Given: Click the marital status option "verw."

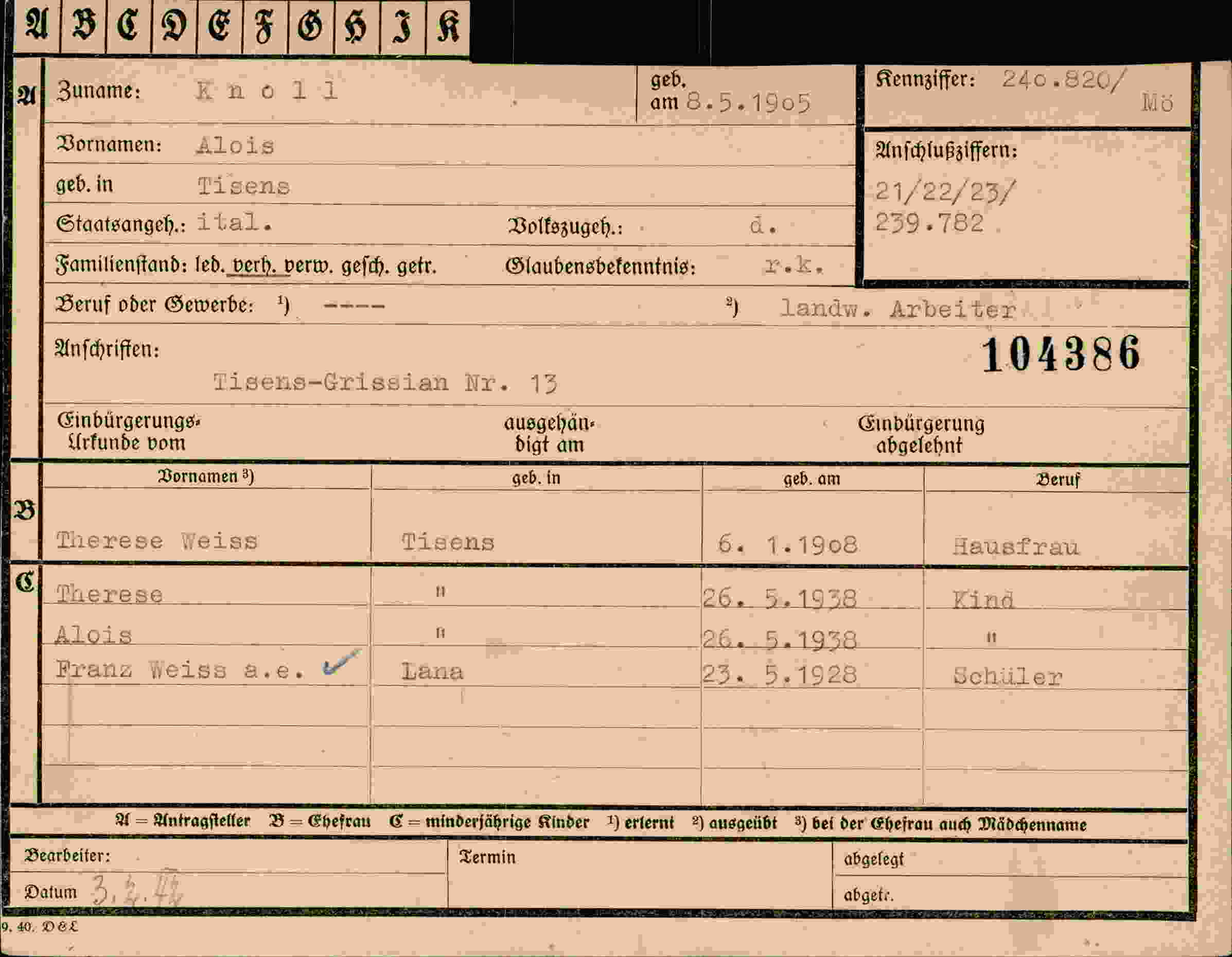Looking at the screenshot, I should (x=309, y=265).
